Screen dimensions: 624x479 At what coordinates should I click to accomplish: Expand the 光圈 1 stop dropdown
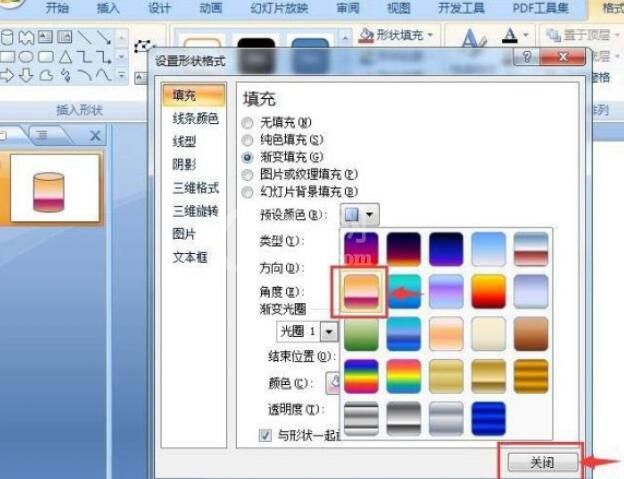tap(329, 331)
